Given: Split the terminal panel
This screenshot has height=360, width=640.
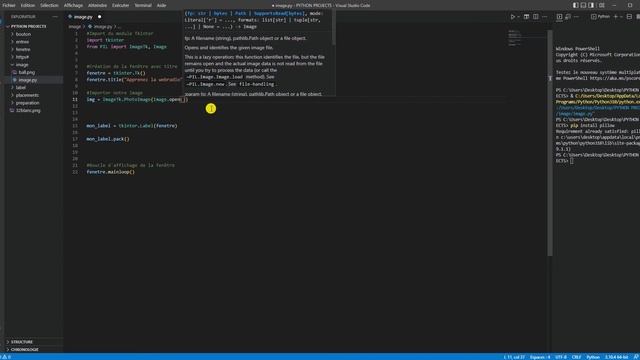Looking at the screenshot, I should [629, 17].
